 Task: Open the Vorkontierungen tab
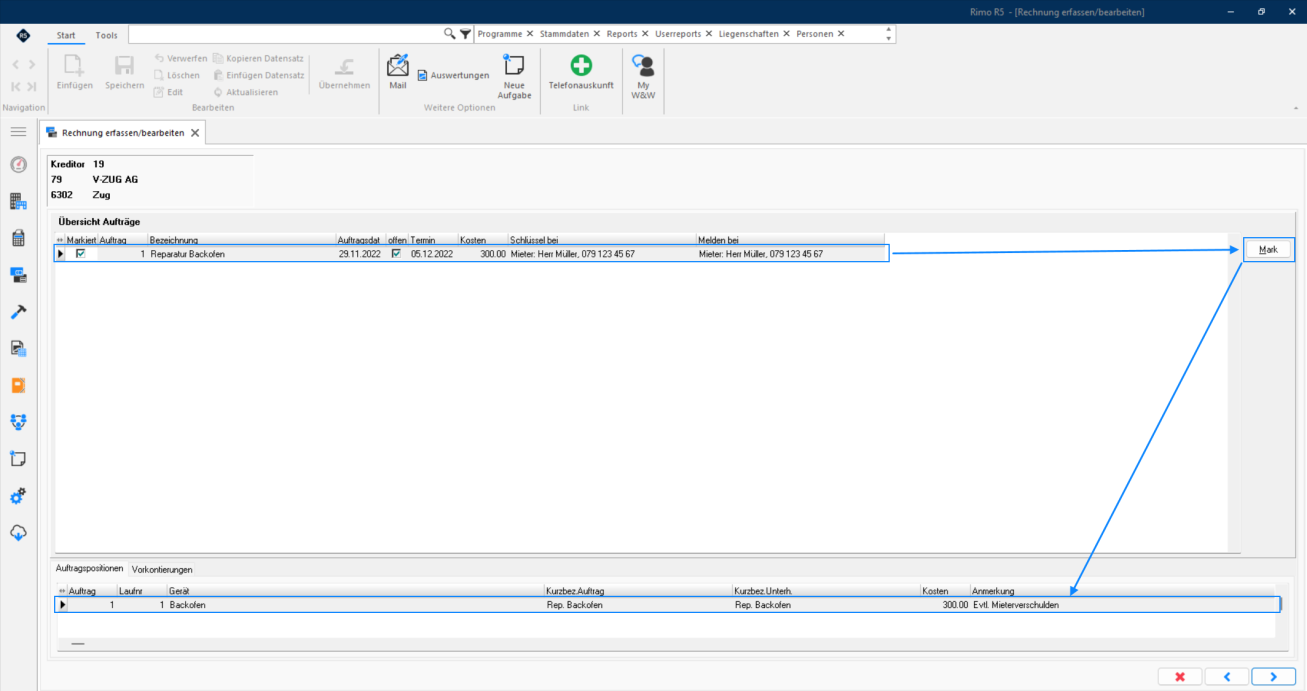click(162, 569)
